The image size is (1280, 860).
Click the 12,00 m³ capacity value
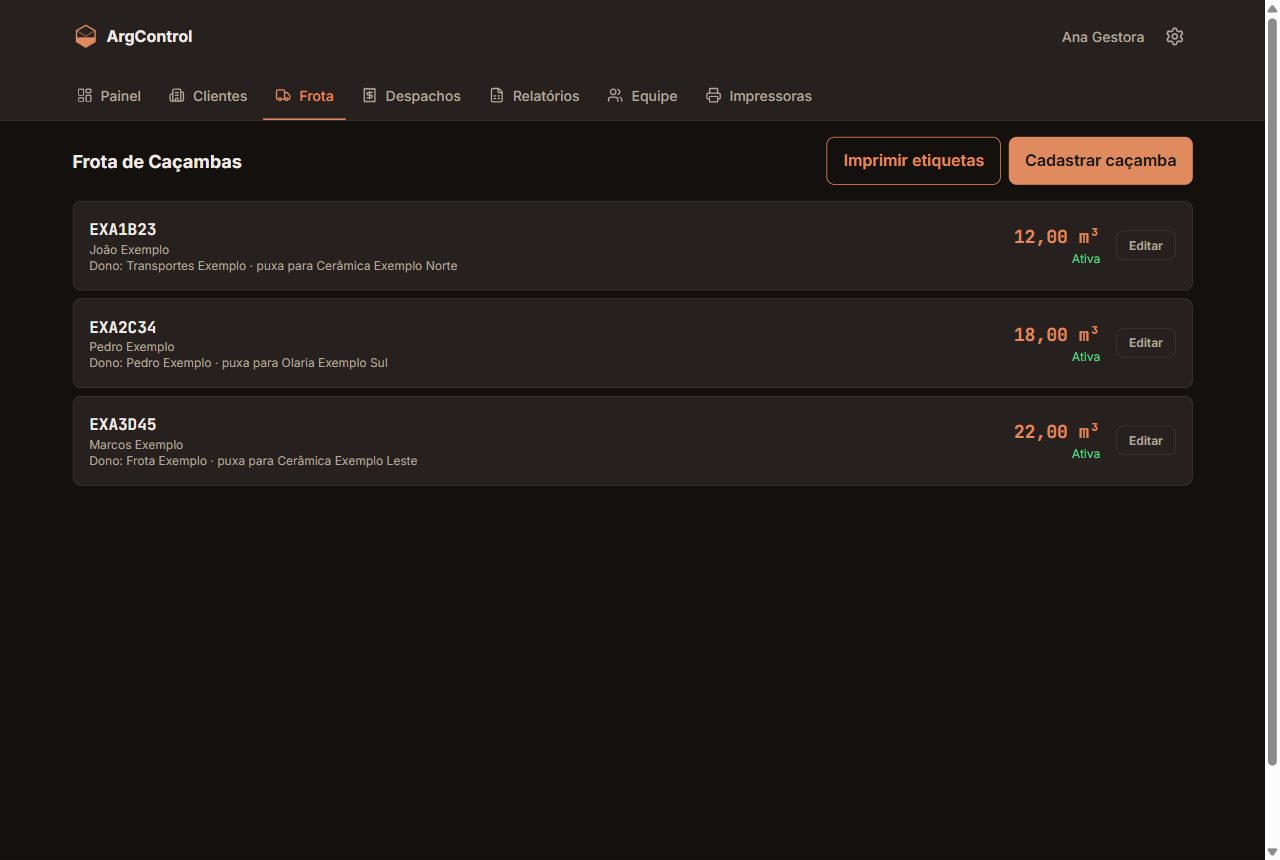point(1056,237)
